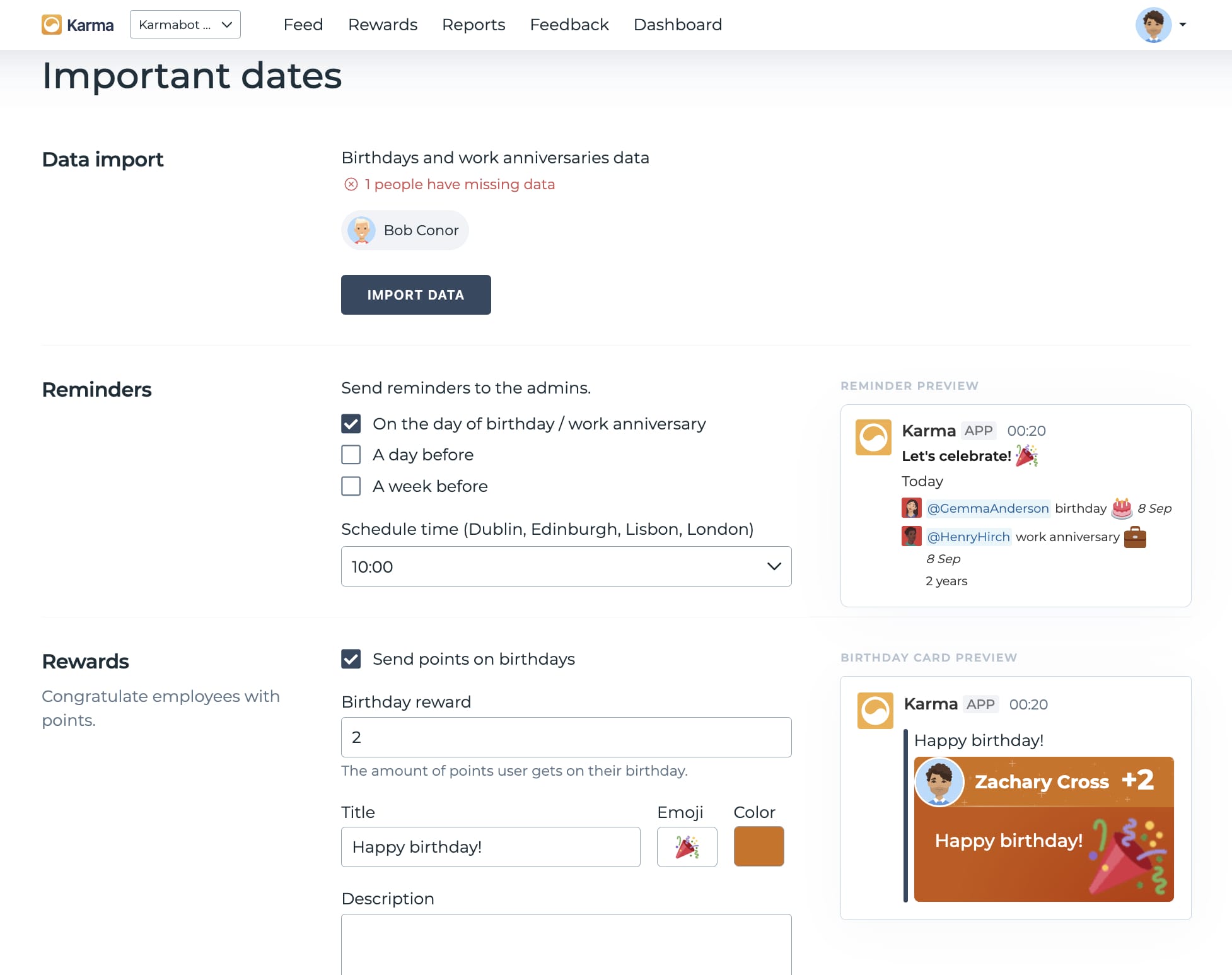The width and height of the screenshot is (1232, 975).
Task: Click Karma app icon in reminder preview
Action: click(873, 437)
